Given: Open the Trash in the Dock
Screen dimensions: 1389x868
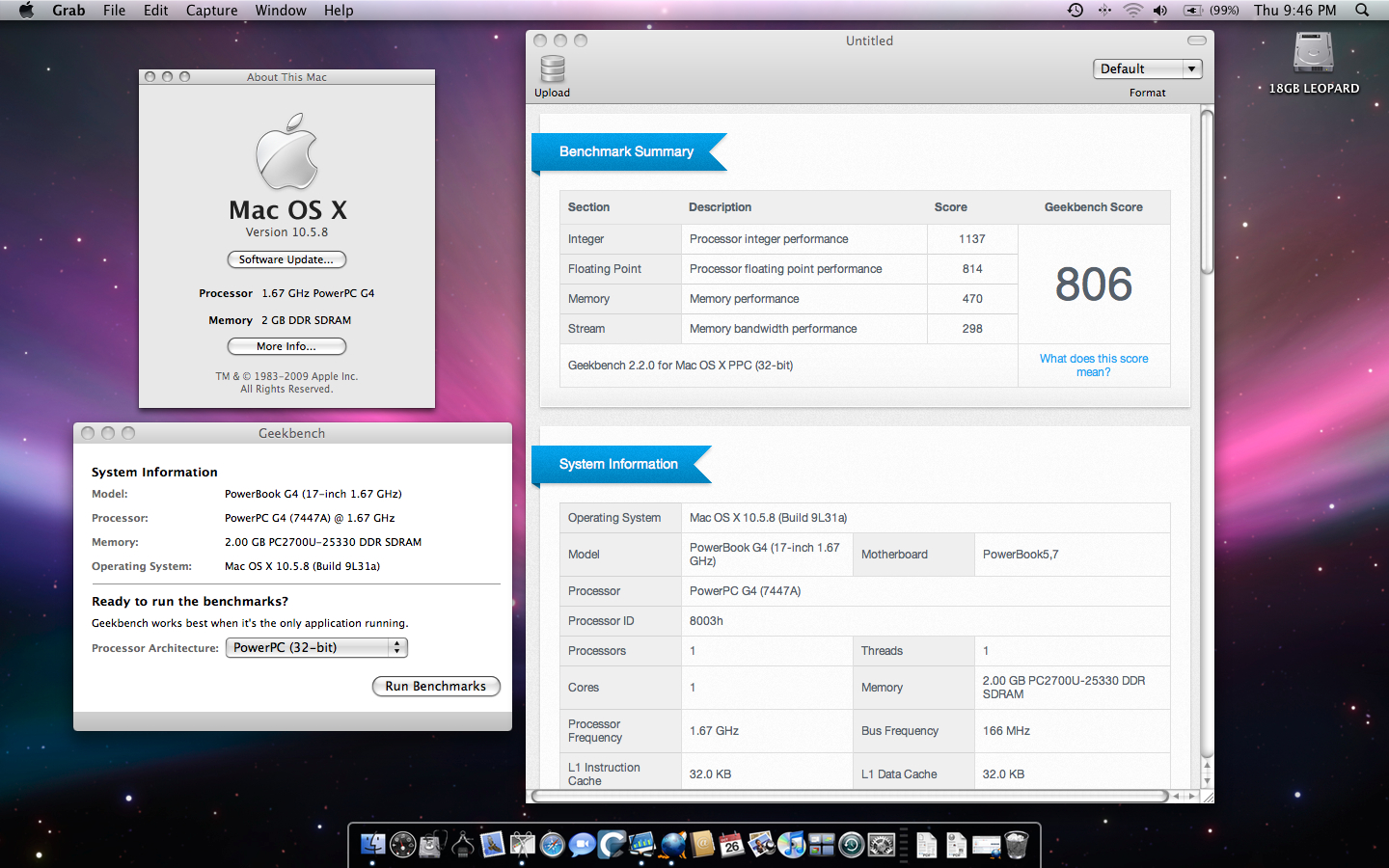Looking at the screenshot, I should click(x=1017, y=845).
